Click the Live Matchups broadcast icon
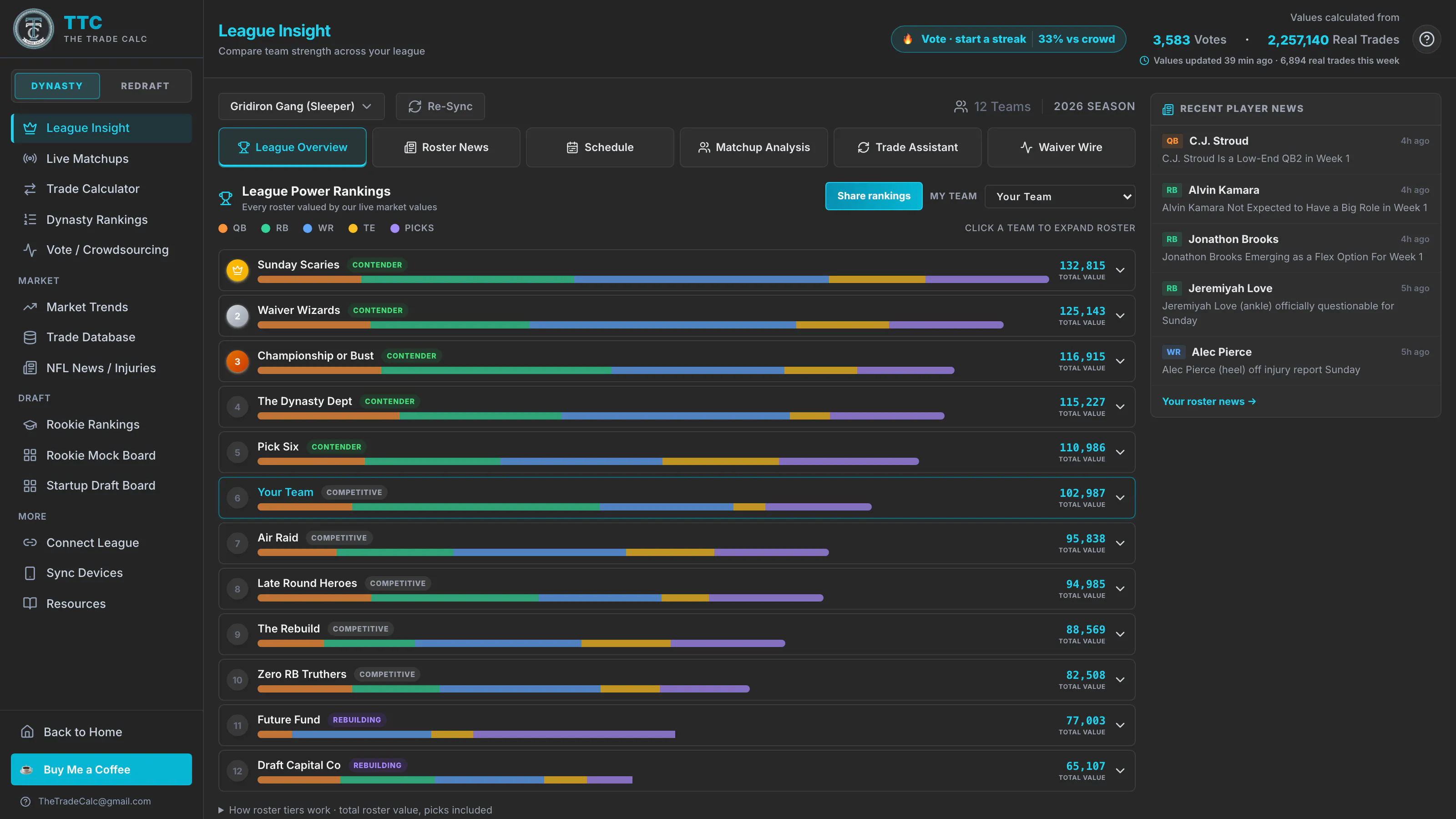1456x819 pixels. [x=30, y=158]
